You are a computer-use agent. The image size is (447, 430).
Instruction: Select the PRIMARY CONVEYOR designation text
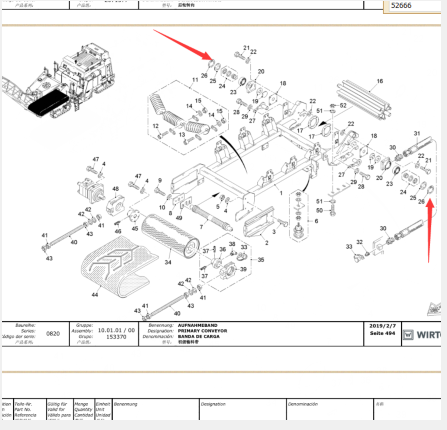coord(202,331)
